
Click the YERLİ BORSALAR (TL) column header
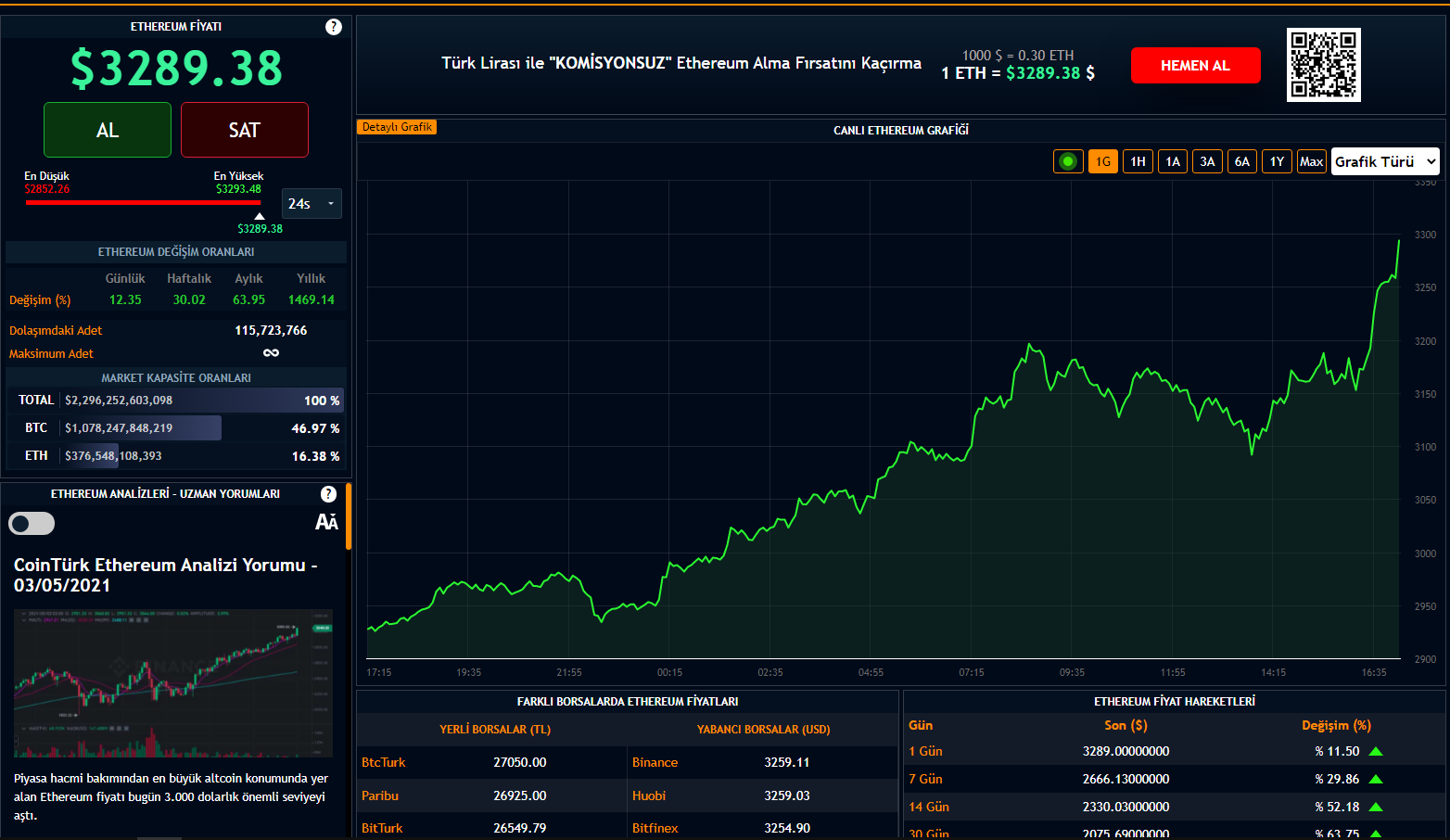495,730
